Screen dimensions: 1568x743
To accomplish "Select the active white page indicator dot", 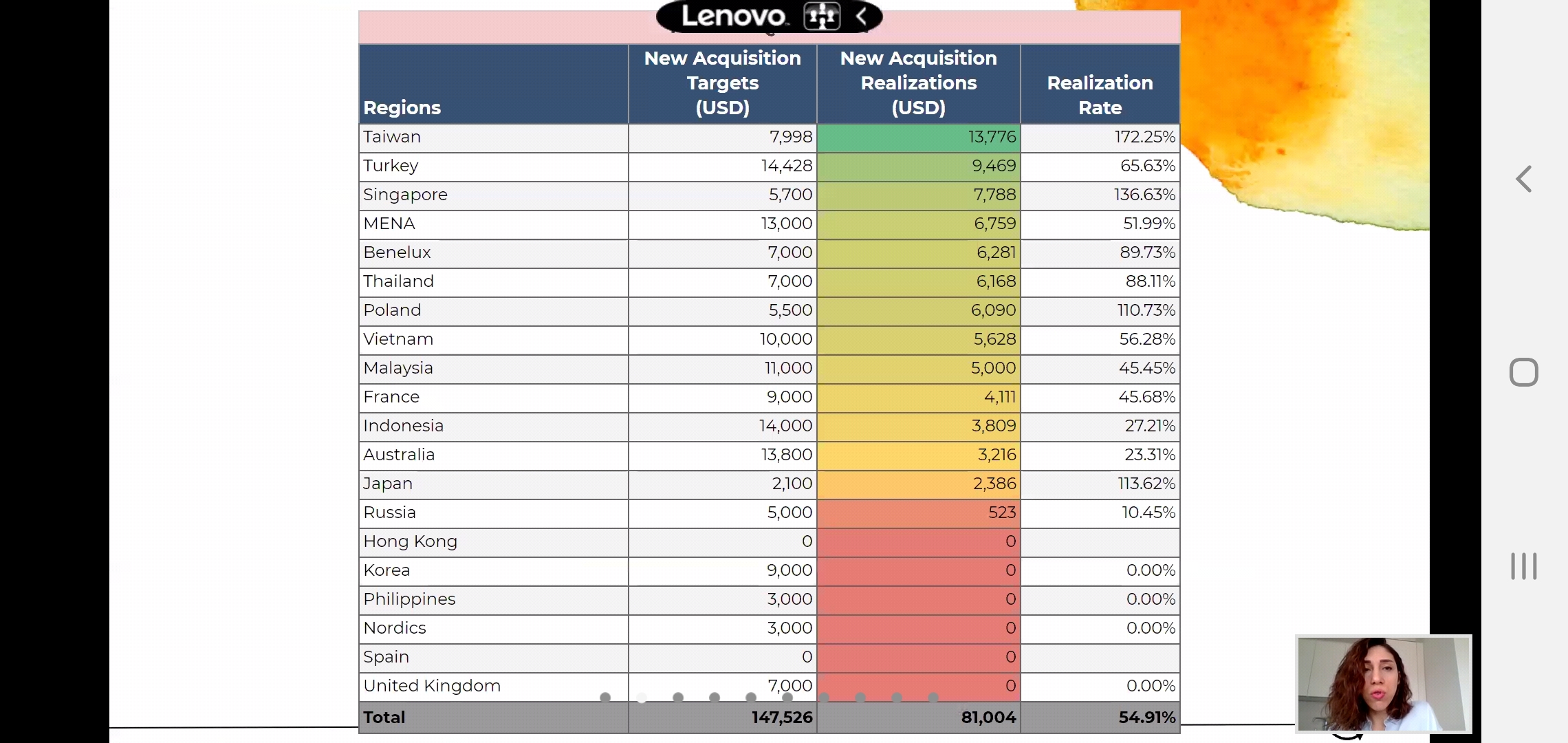I will (642, 698).
